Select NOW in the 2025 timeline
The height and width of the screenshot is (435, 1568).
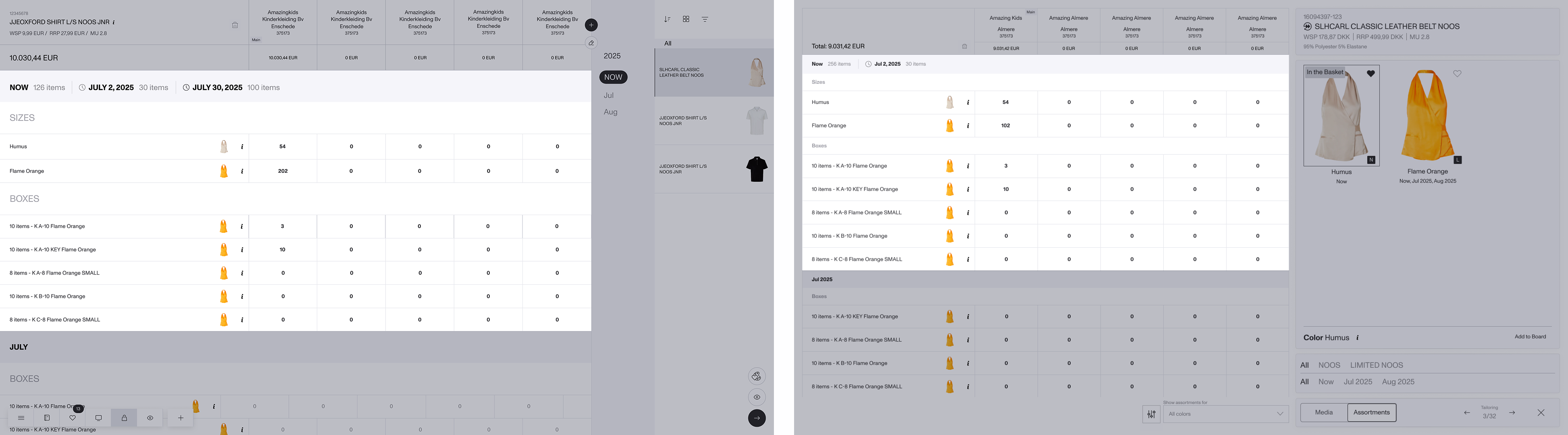tap(613, 77)
